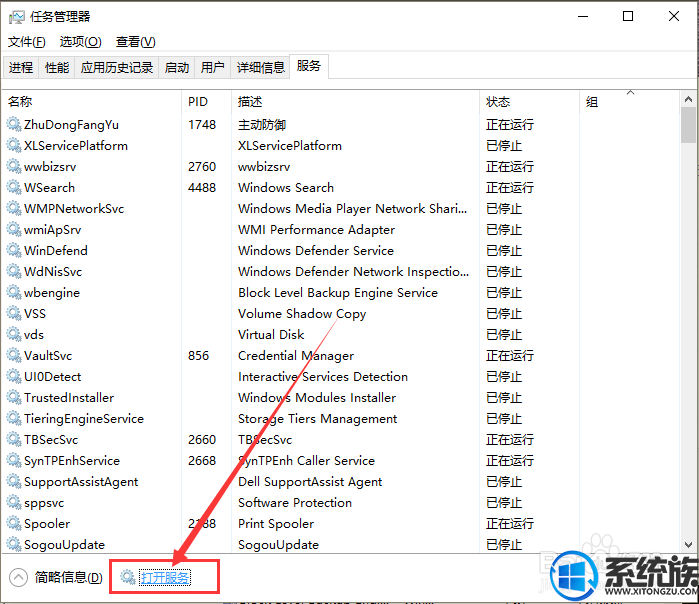Sort by the 名称 column header
Image resolution: width=699 pixels, height=604 pixels.
pyautogui.click(x=92, y=102)
